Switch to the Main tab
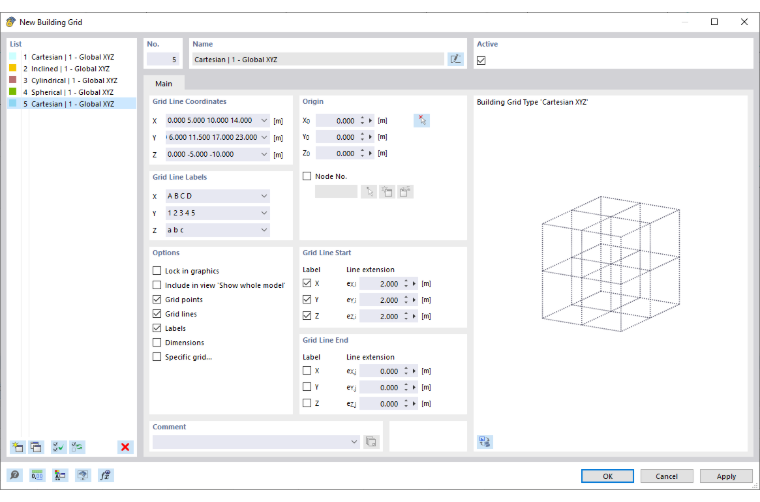This screenshot has height=502, width=760. 164,83
